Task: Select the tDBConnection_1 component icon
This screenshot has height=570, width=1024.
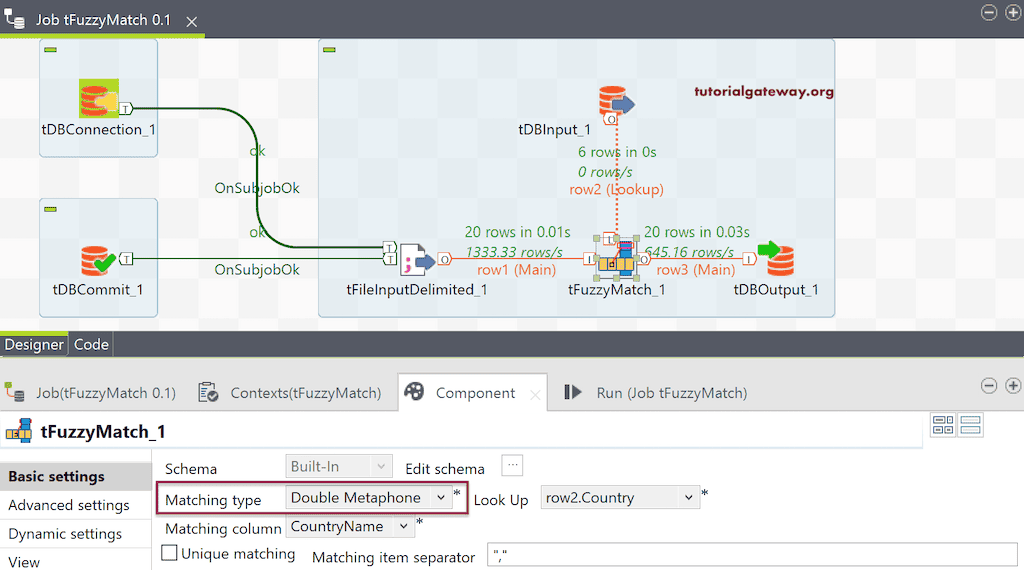Action: tap(99, 99)
